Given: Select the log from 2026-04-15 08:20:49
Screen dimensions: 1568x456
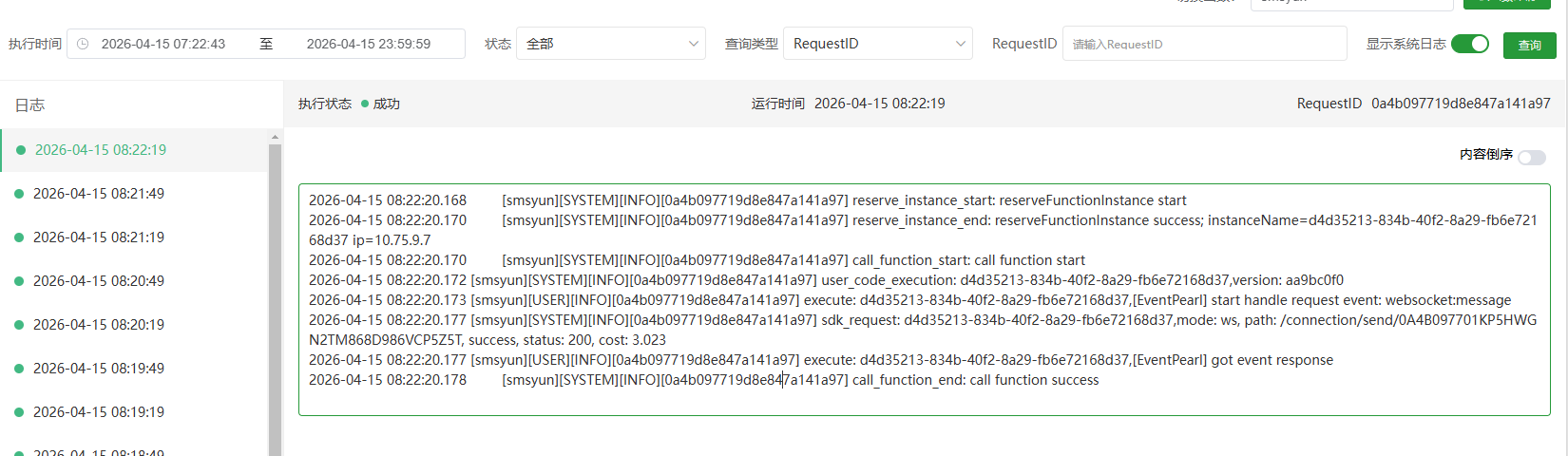Looking at the screenshot, I should [x=99, y=281].
